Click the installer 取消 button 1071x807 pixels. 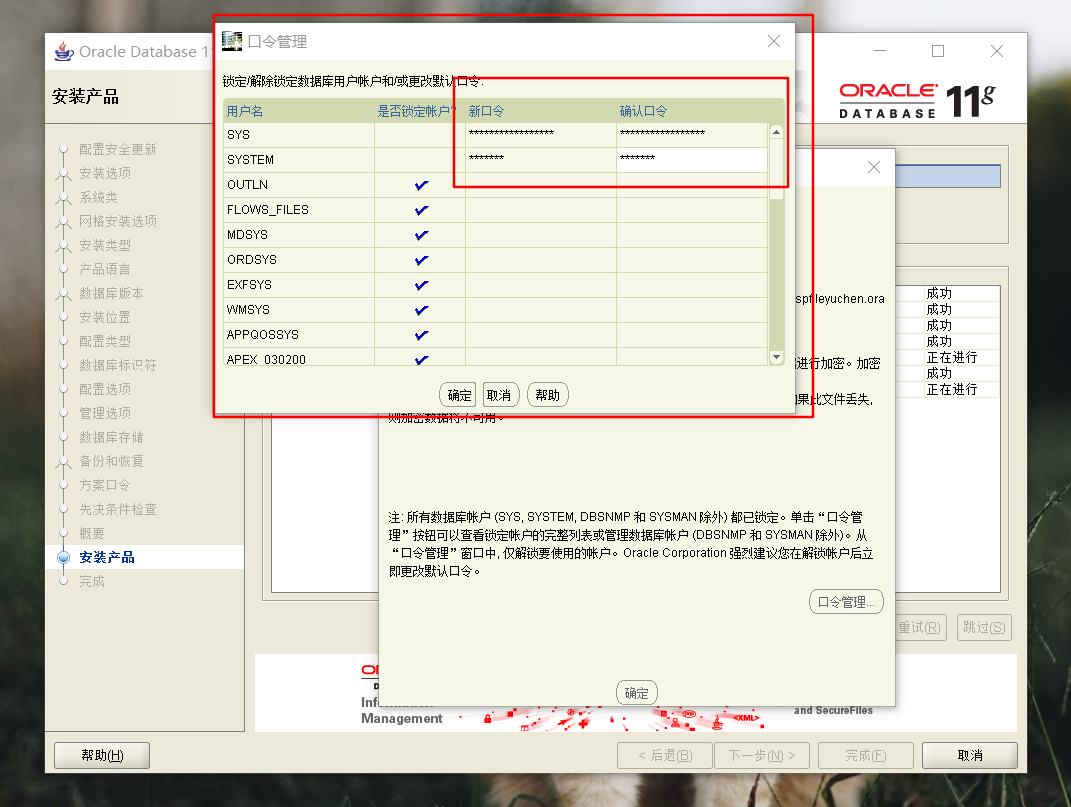coord(969,755)
